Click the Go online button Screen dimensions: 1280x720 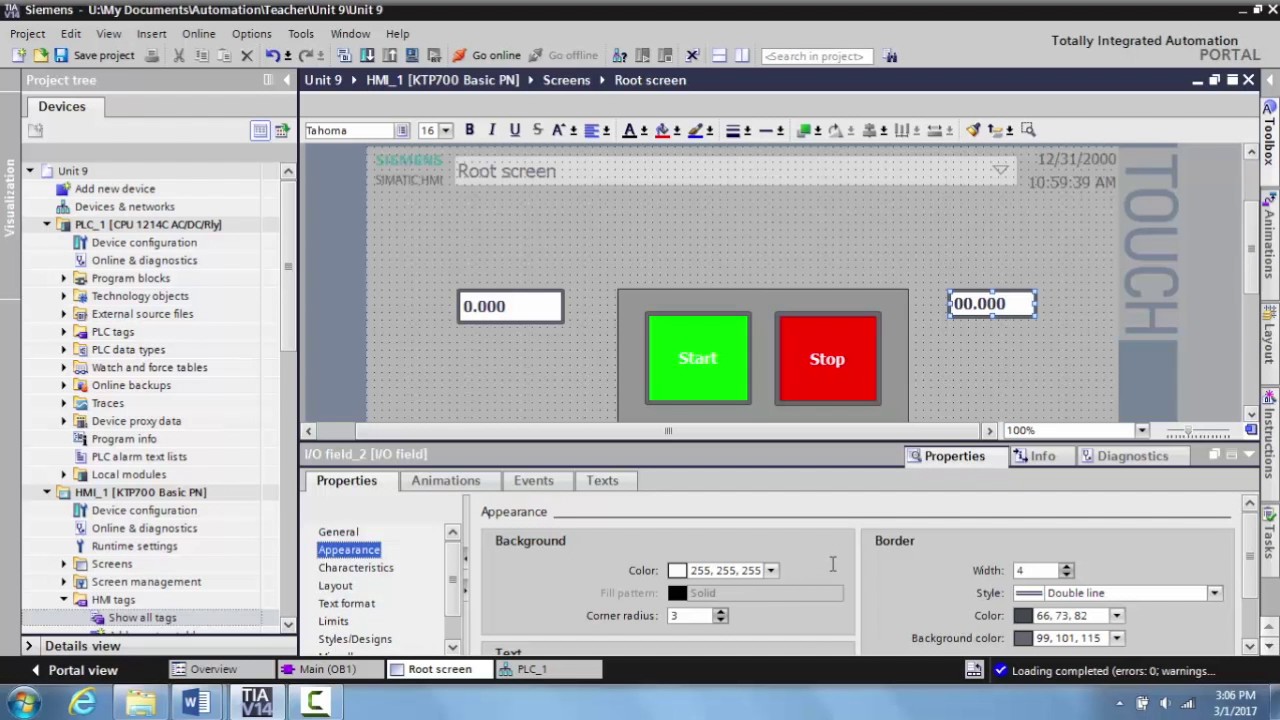tap(486, 56)
